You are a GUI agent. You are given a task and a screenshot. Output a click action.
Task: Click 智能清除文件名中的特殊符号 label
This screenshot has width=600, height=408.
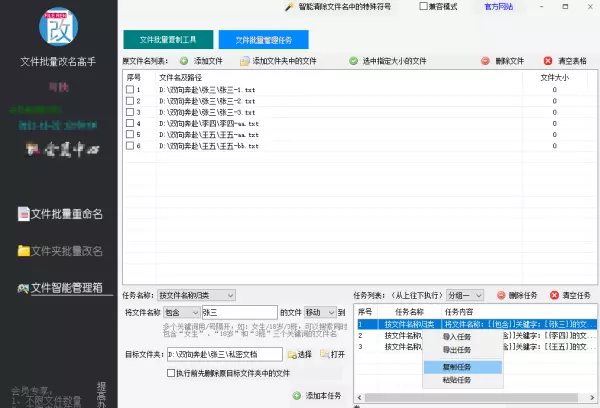pyautogui.click(x=344, y=7)
